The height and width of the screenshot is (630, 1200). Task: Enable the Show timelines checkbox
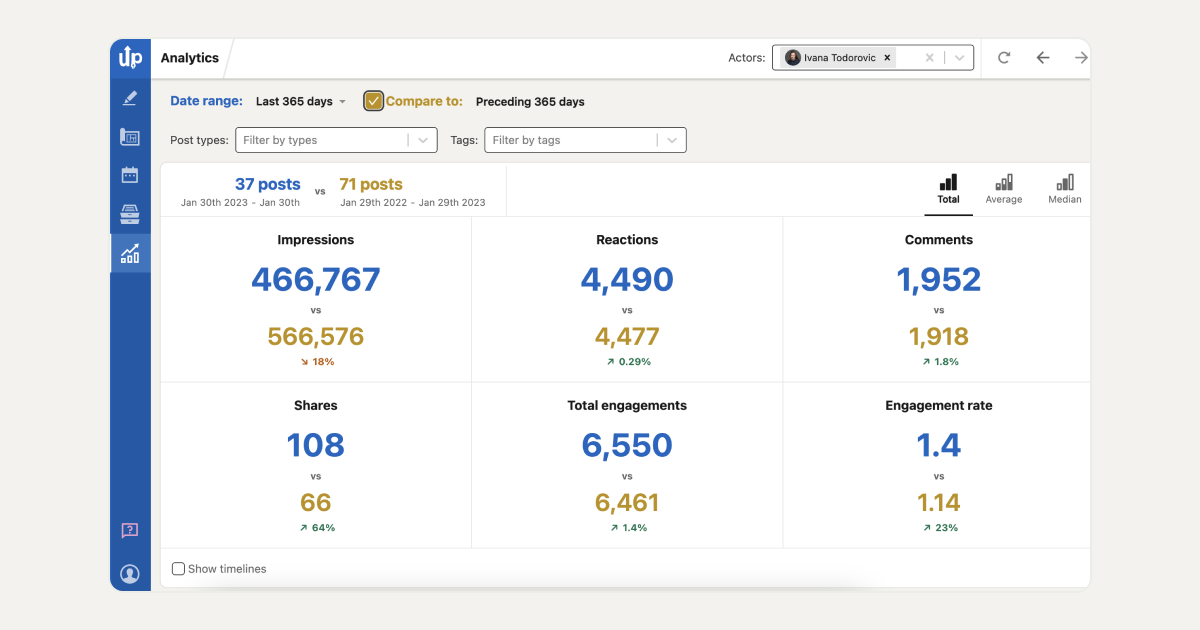coord(179,569)
